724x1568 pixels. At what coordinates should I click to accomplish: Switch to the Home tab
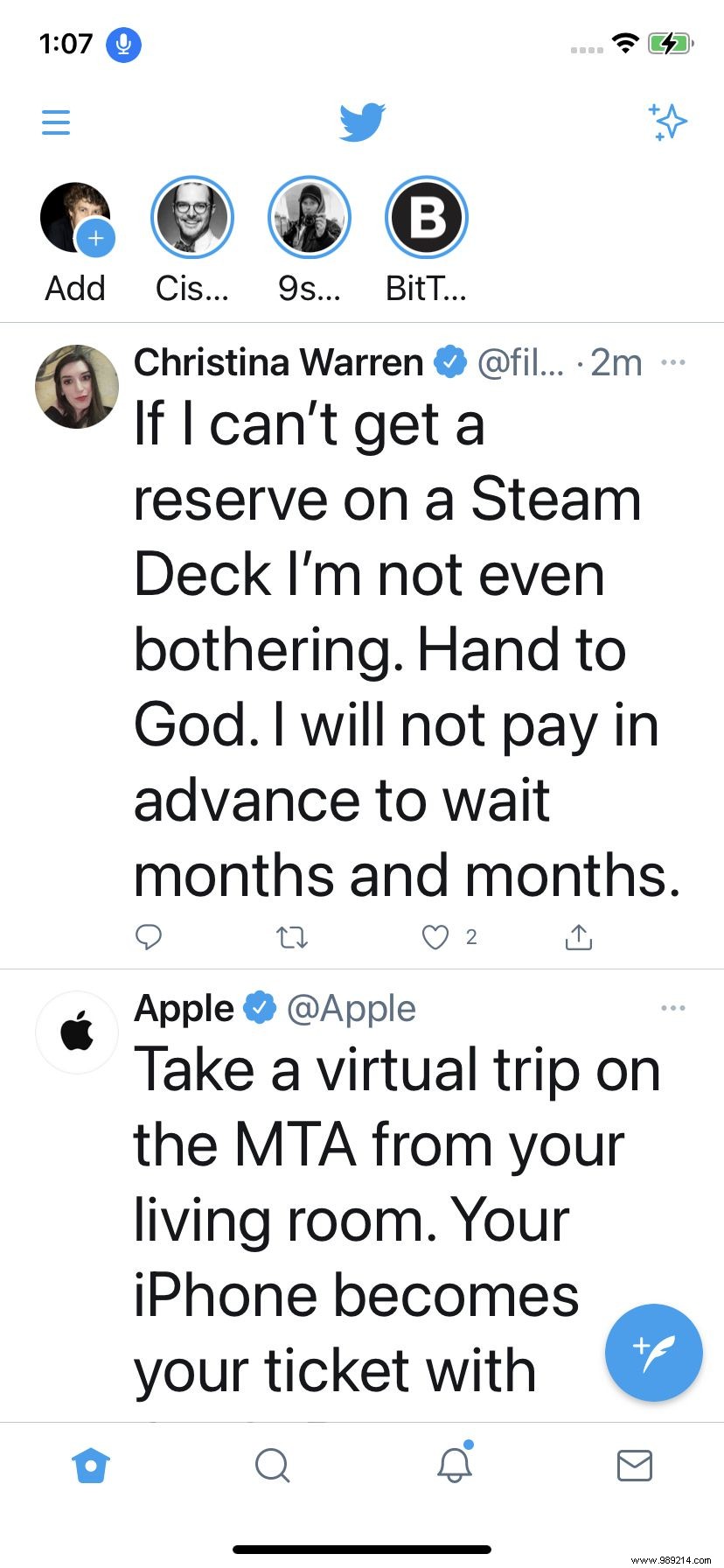(x=91, y=1466)
